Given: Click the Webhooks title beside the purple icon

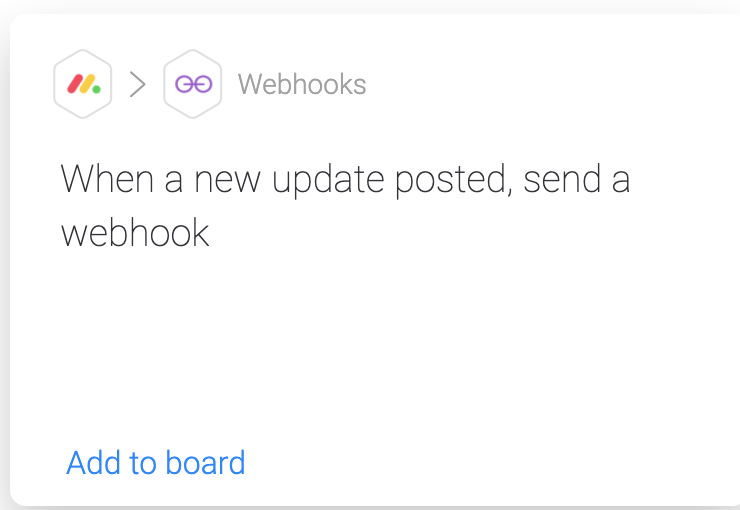Looking at the screenshot, I should click(x=302, y=84).
